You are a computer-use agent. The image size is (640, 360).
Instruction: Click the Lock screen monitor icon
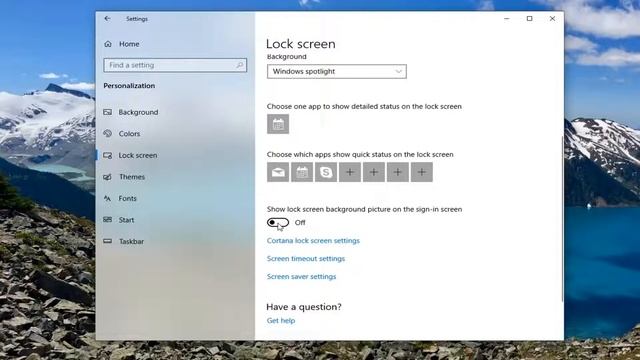click(108, 155)
